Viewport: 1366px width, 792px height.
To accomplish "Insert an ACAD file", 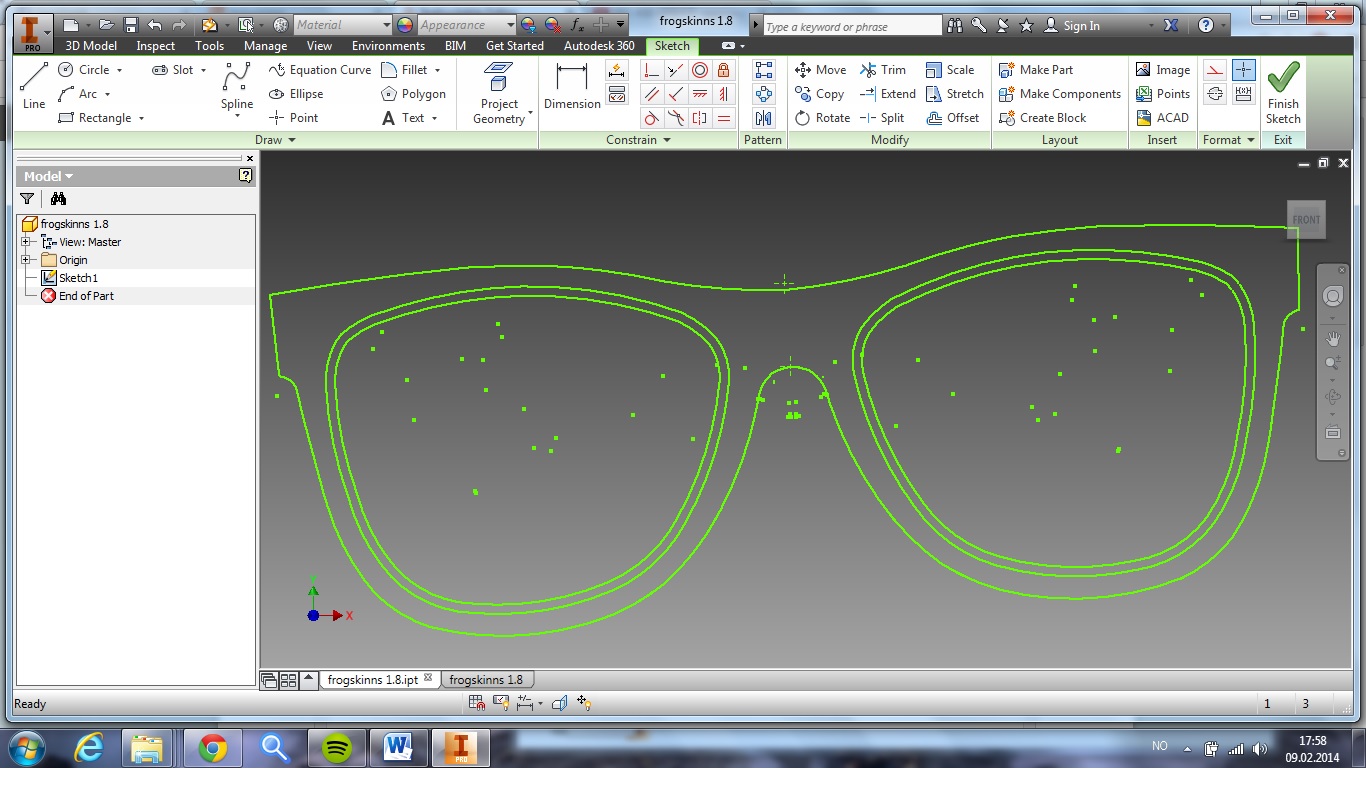I will [1163, 118].
